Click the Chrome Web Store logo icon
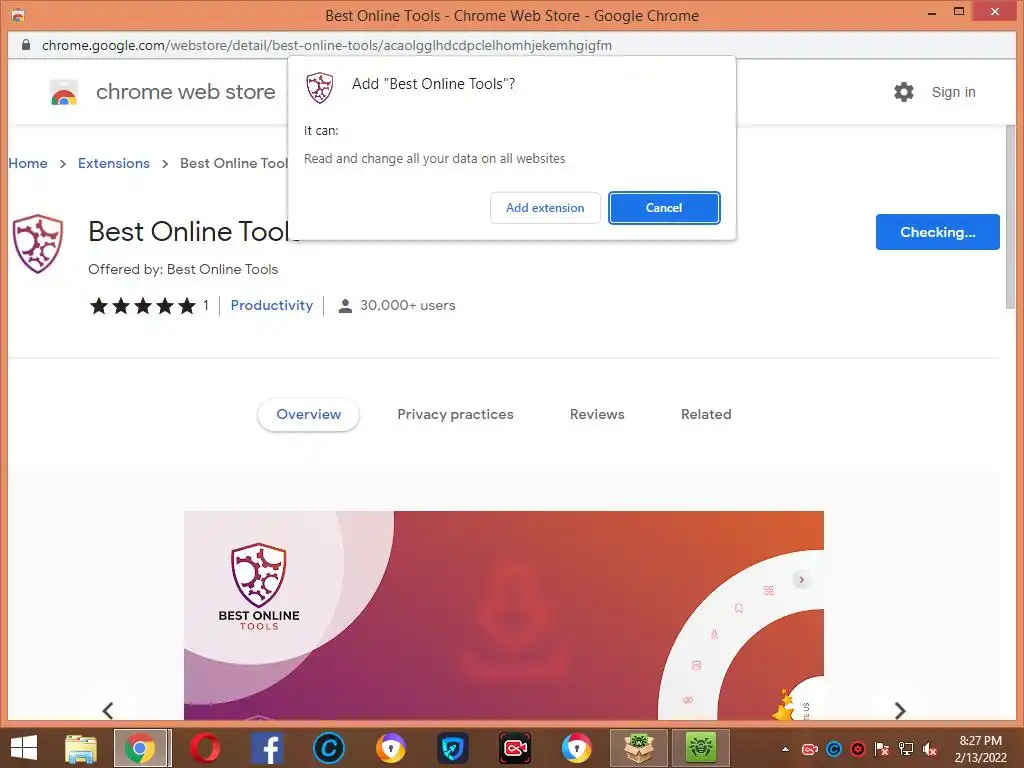The image size is (1024, 768). (64, 93)
